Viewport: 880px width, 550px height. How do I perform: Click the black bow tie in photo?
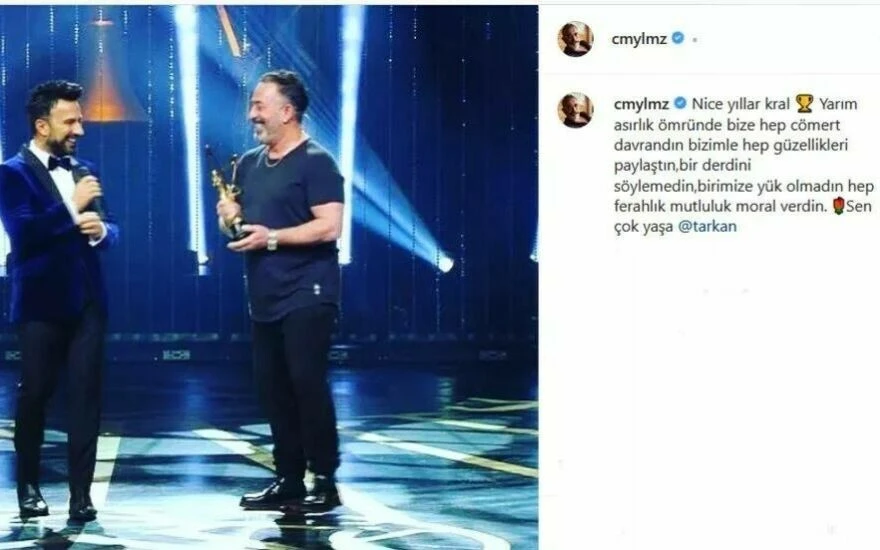pos(59,163)
